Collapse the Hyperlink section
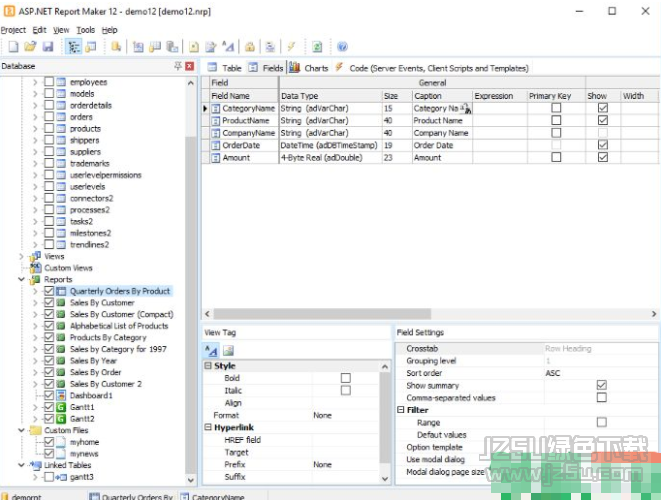 click(x=208, y=427)
